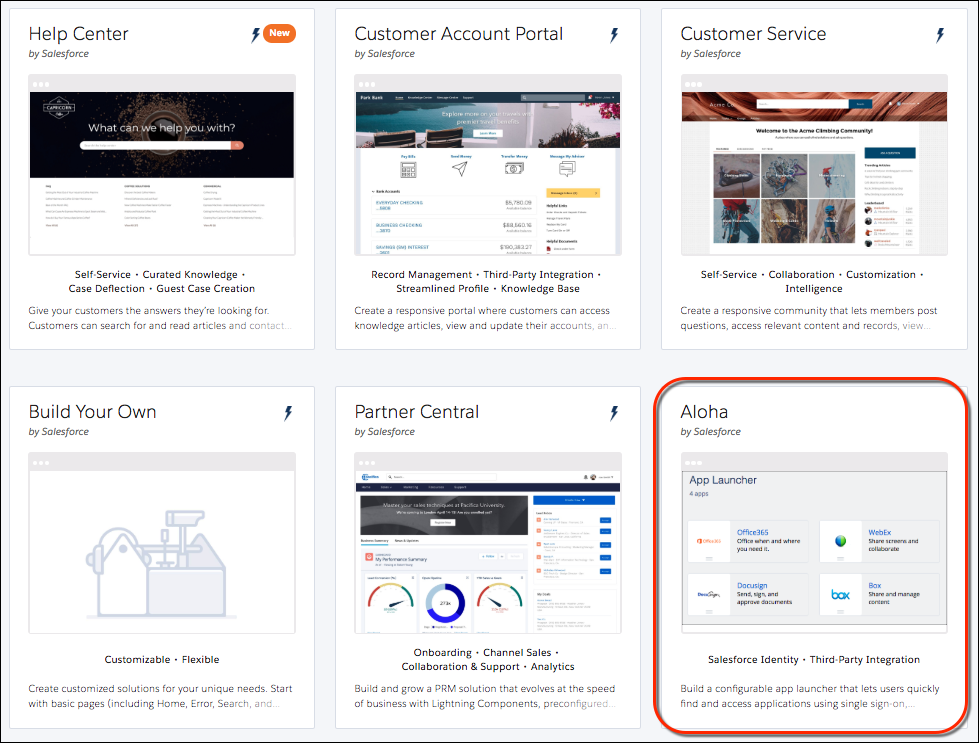The width and height of the screenshot is (979, 743).
Task: Click the DocuSign logo in Aloha preview
Action: [709, 594]
